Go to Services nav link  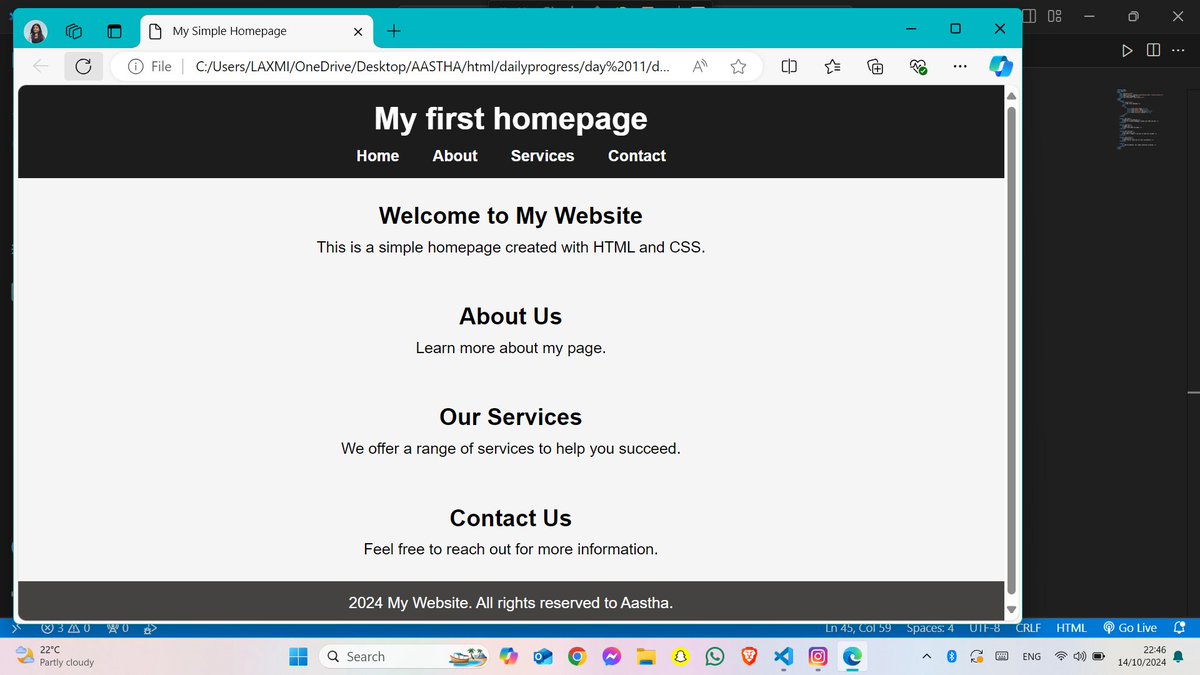click(543, 156)
